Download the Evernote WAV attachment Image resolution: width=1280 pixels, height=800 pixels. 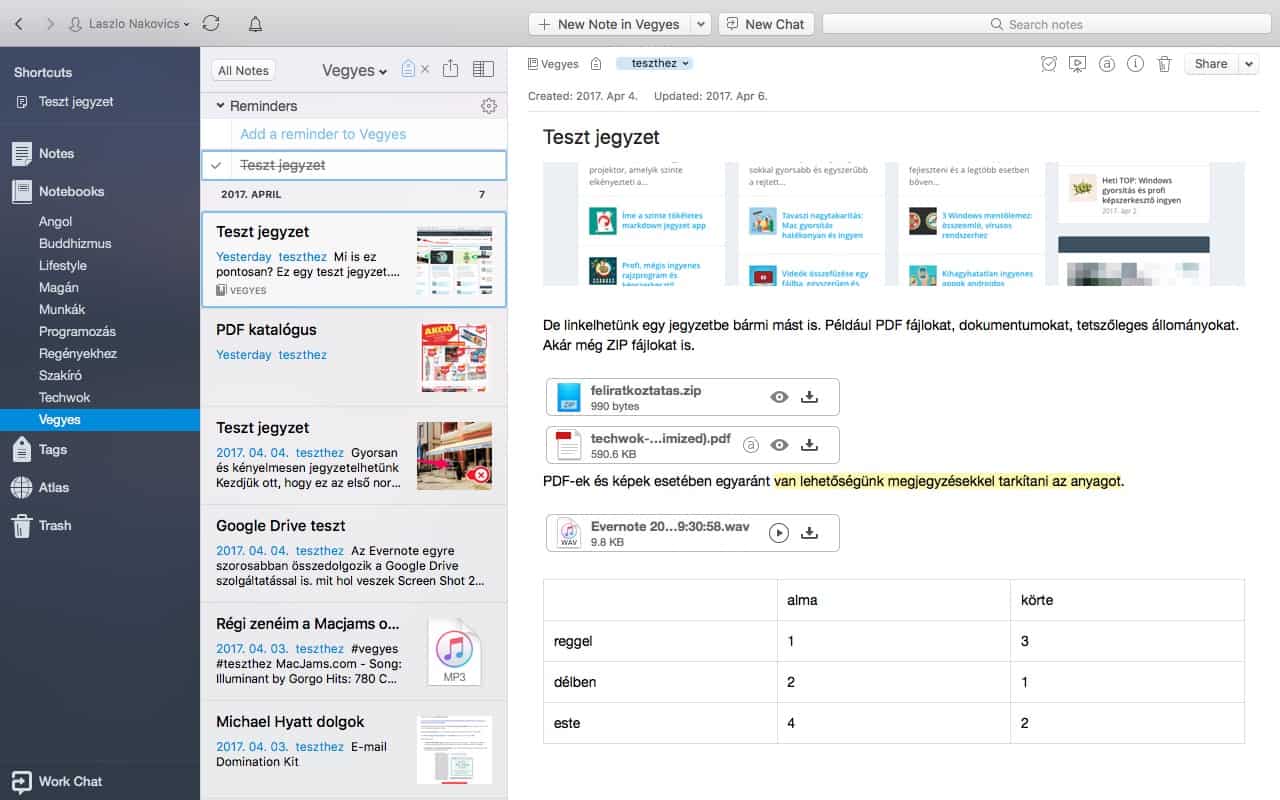[810, 533]
